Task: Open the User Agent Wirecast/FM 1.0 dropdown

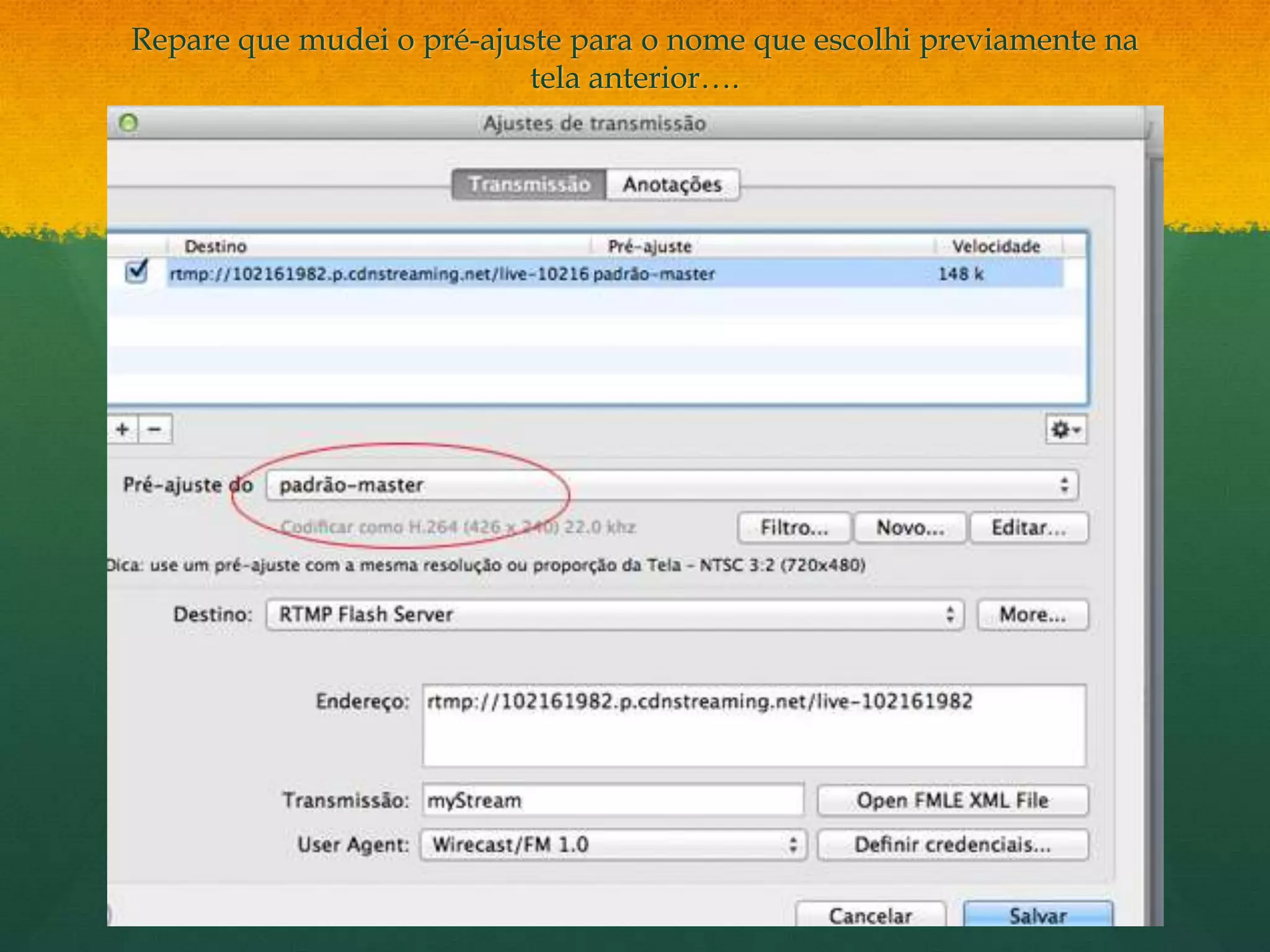Action: (613, 845)
